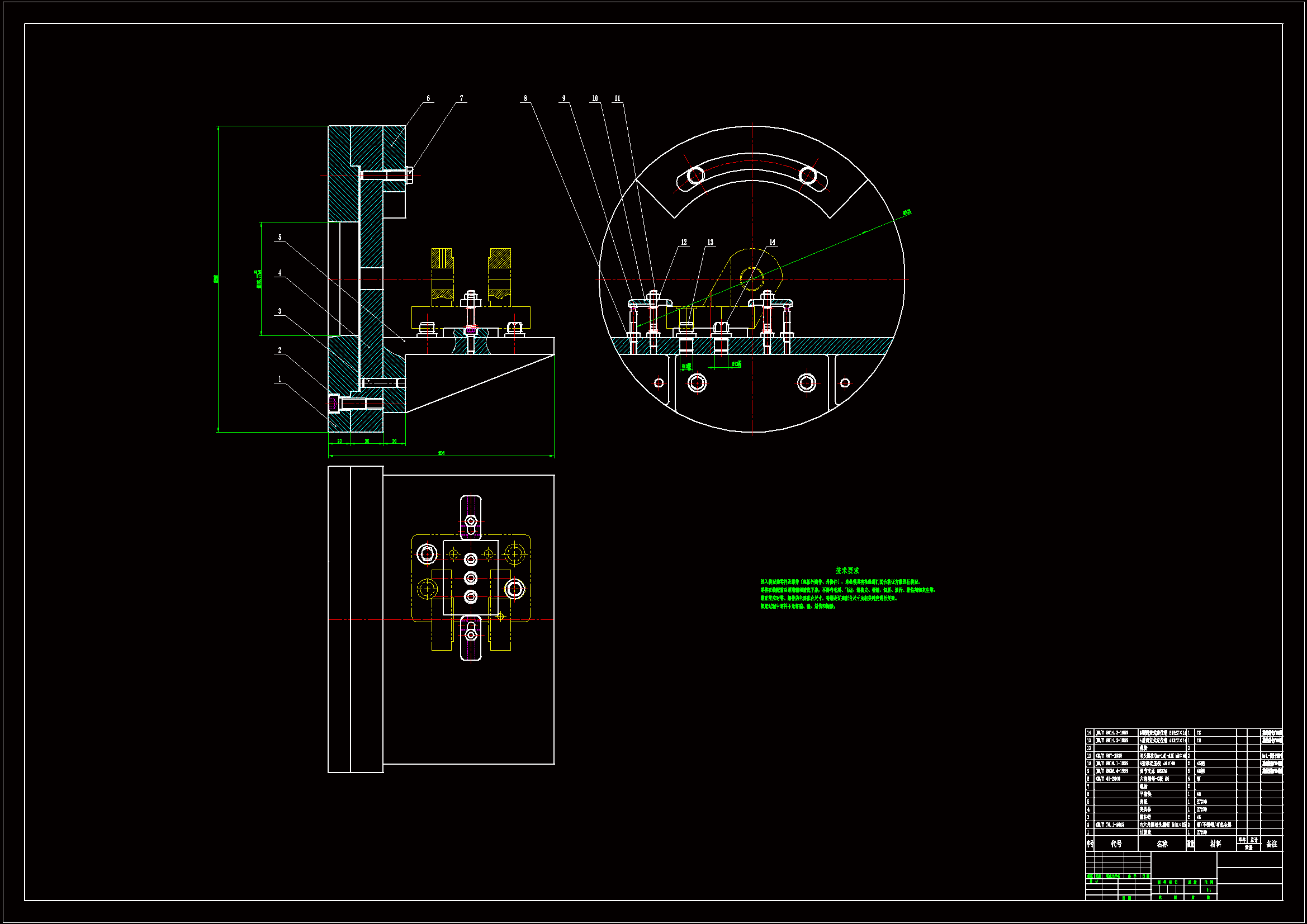Select the 技术要求 heading text
This screenshot has height=924, width=1307.
pos(847,571)
